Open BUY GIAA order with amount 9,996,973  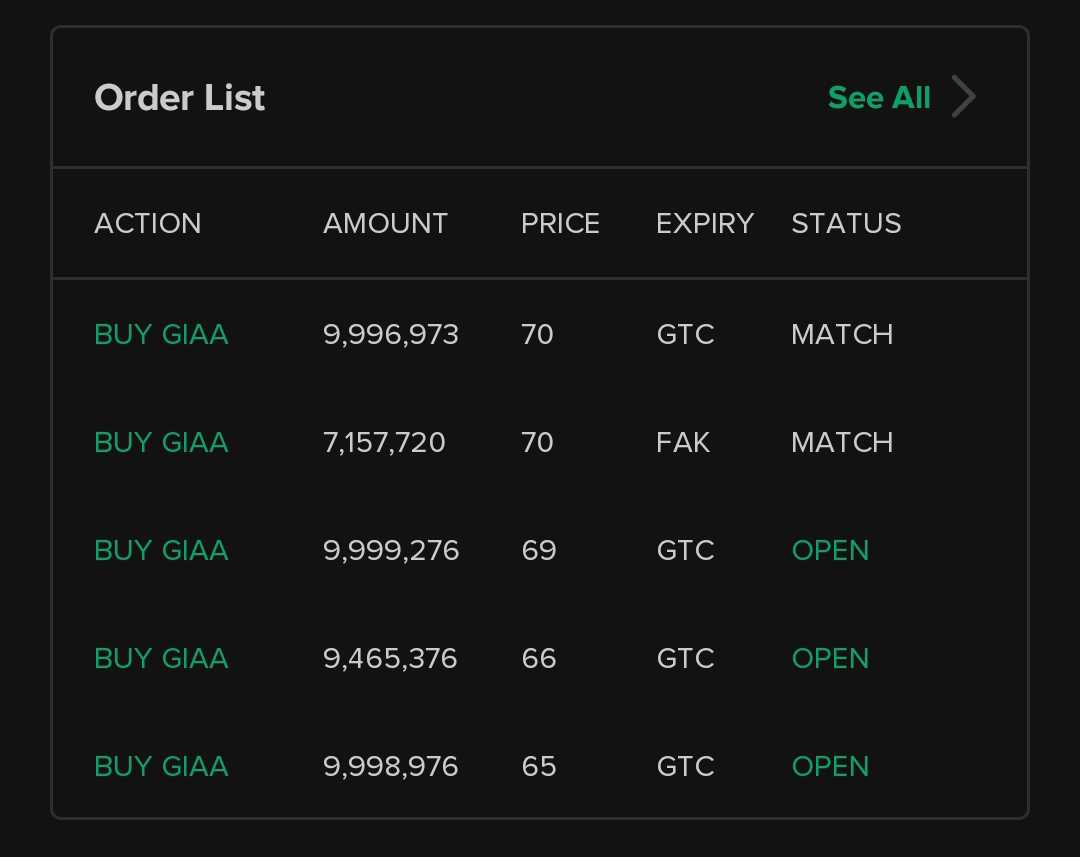tap(540, 334)
